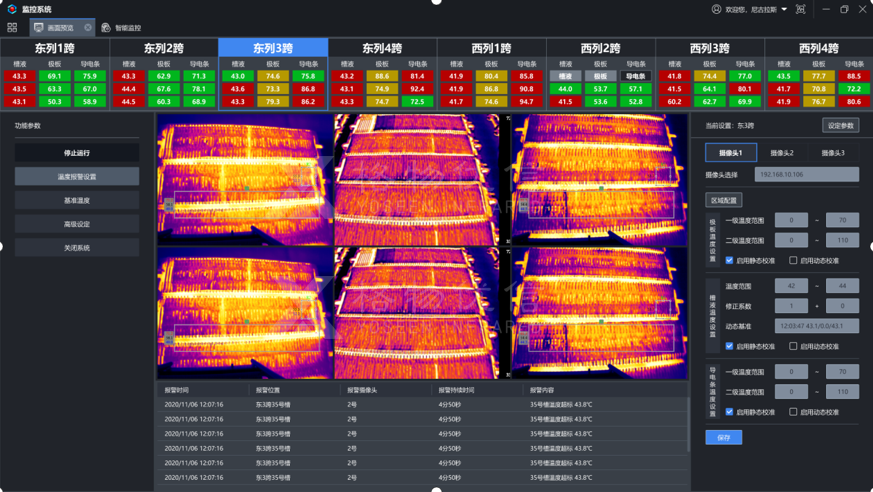The height and width of the screenshot is (492, 873).
Task: Click the scan-frame fullscreen icon in title bar
Action: click(800, 9)
